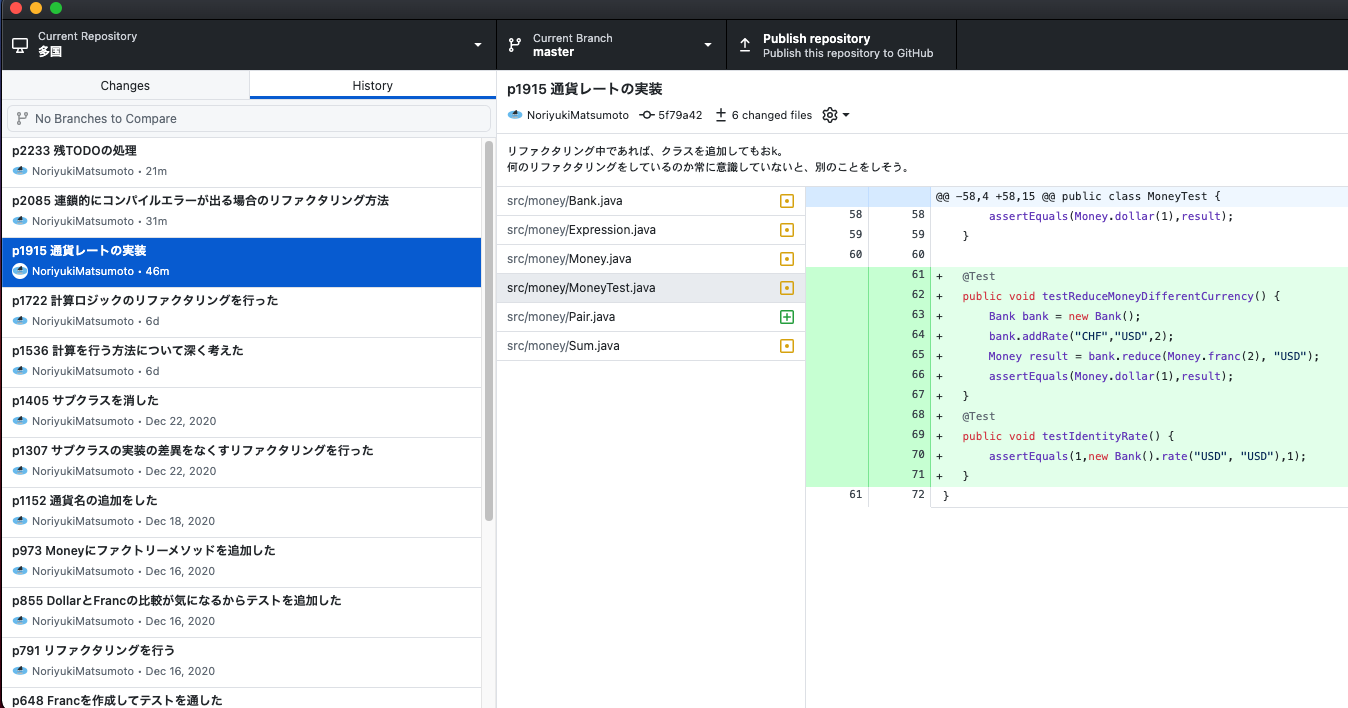Click commit SHA 5f79a42

pos(680,115)
